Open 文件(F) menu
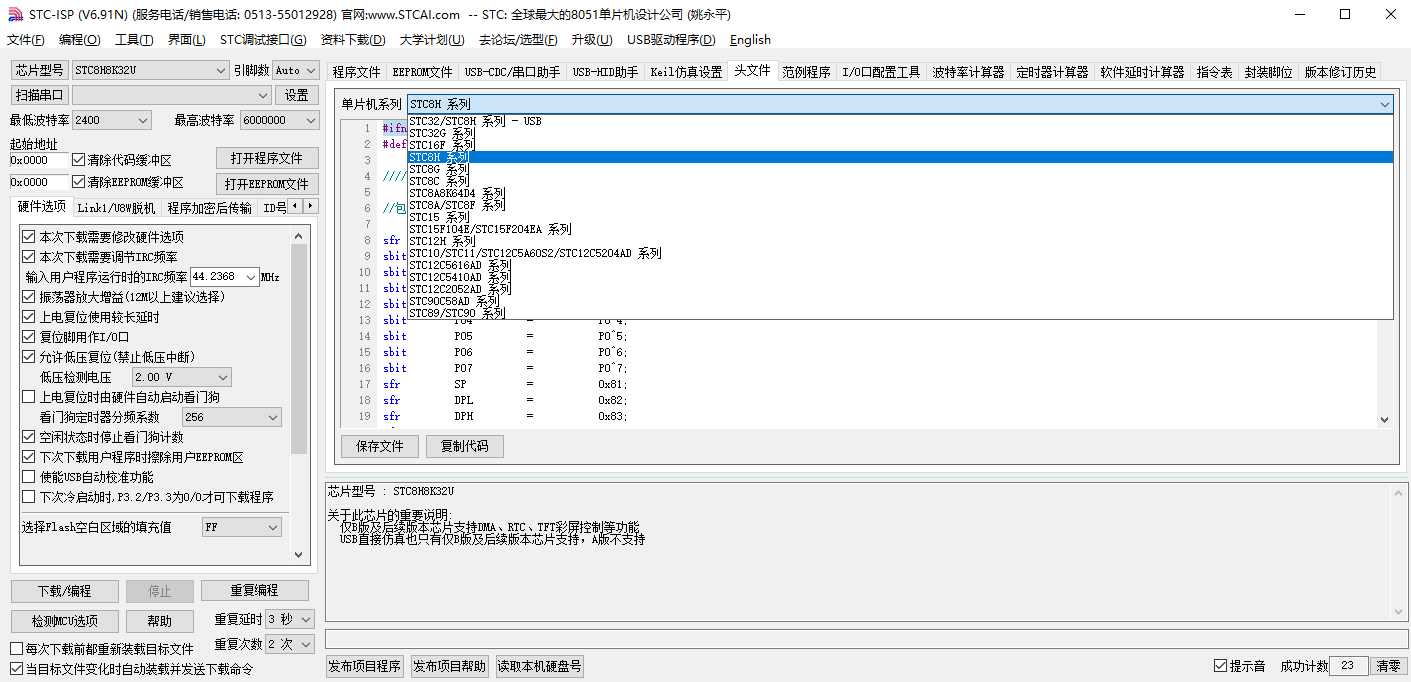This screenshot has height=682, width=1411. point(26,40)
